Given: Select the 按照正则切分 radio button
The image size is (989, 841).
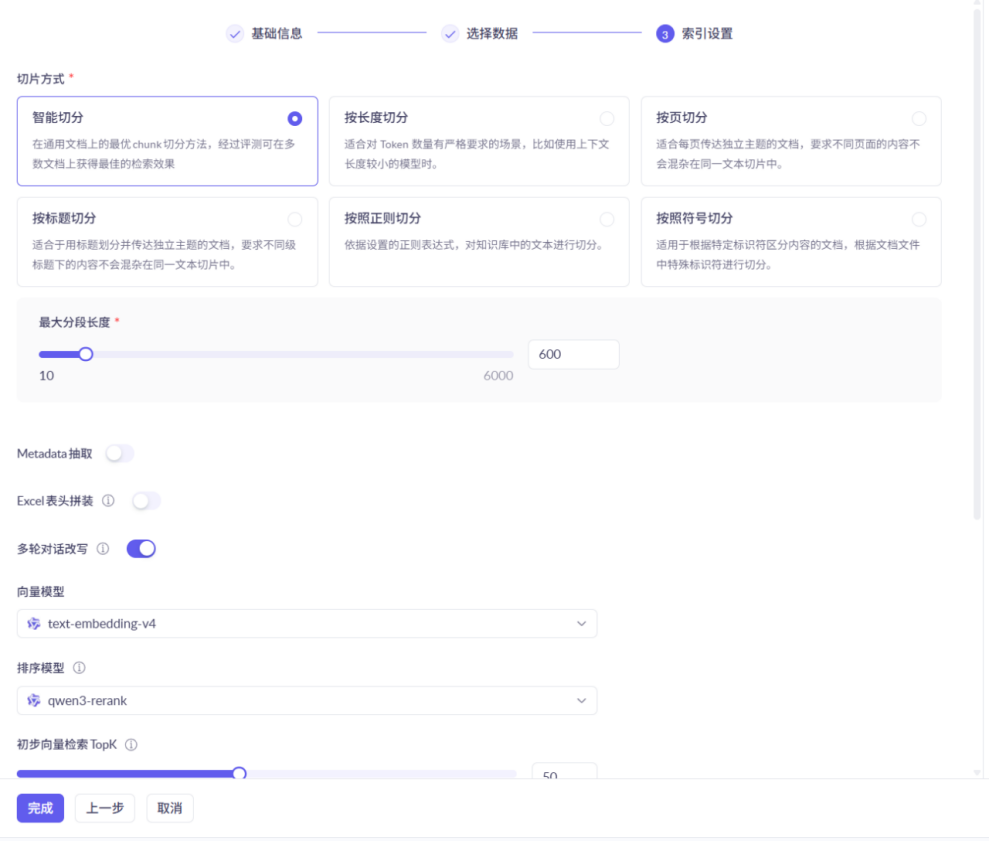Looking at the screenshot, I should 607,220.
